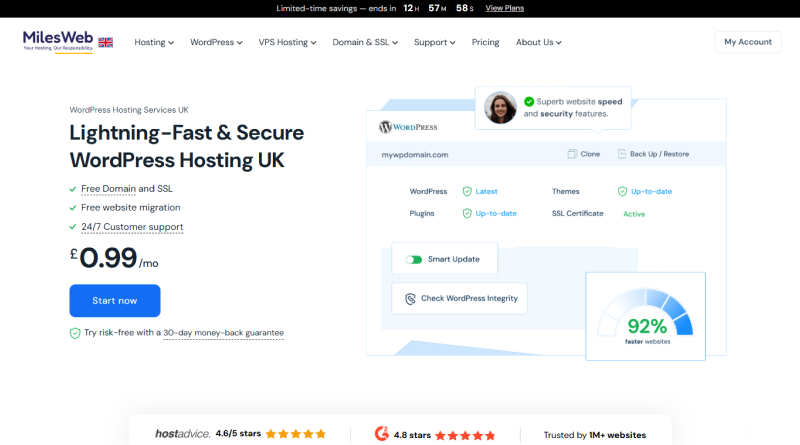Open the VPS Hosting dropdown
Screen dimensions: 800x445
pyautogui.click(x=287, y=42)
